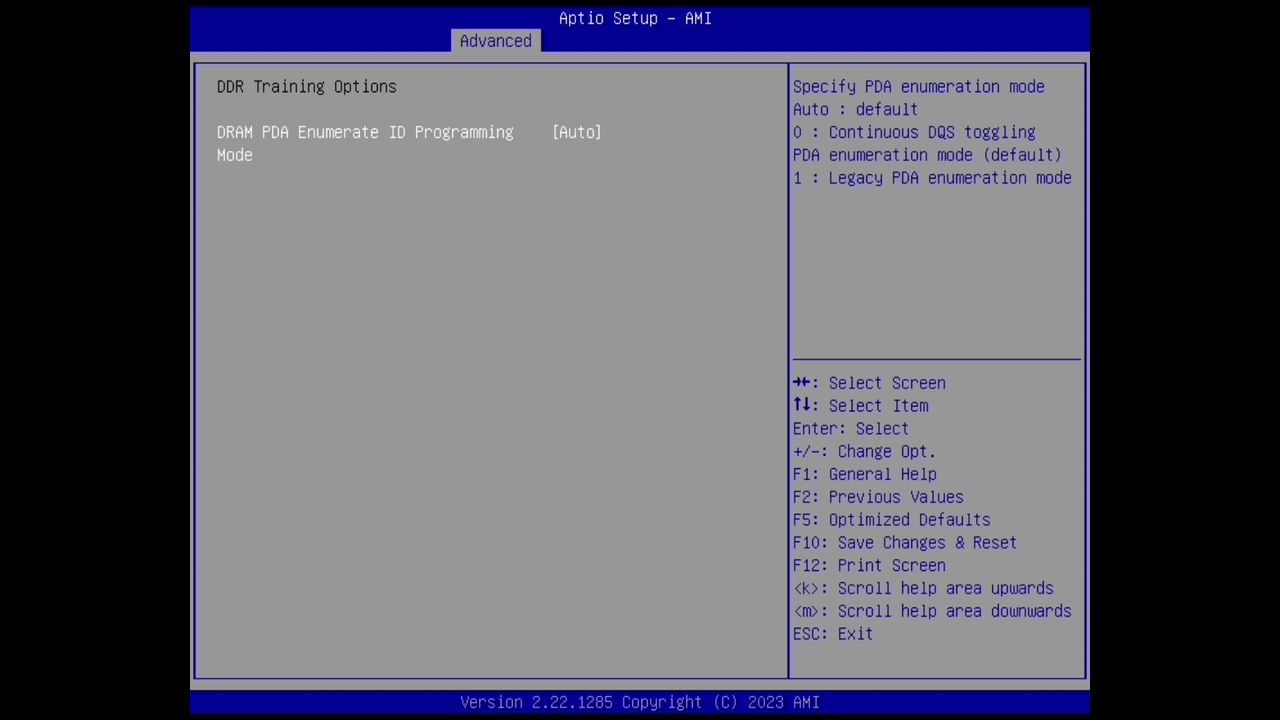1280x720 pixels.
Task: Click '0 : Continuous DQS toggling' line
Action: coord(914,132)
